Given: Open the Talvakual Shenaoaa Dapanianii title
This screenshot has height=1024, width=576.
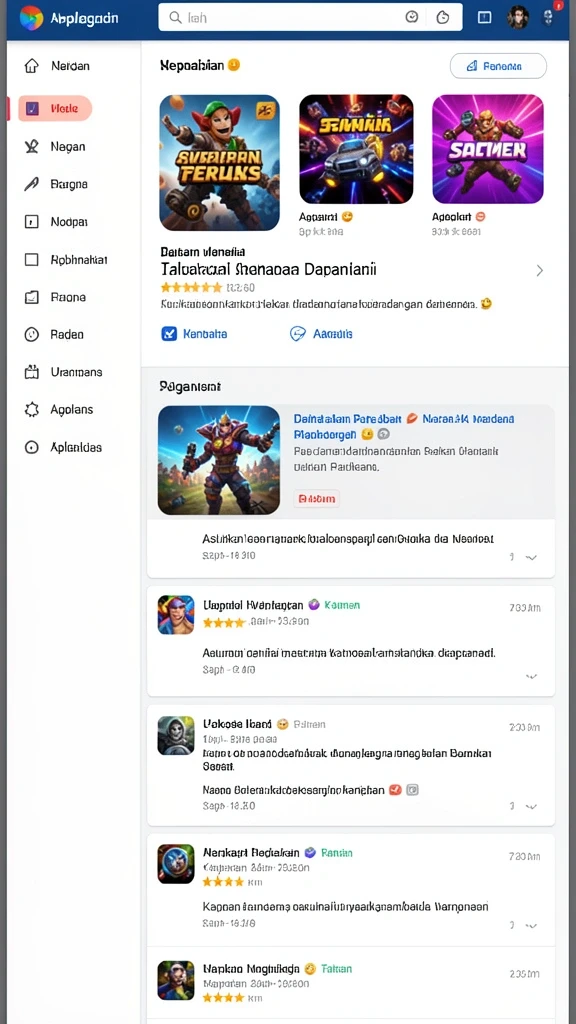Looking at the screenshot, I should click(268, 269).
